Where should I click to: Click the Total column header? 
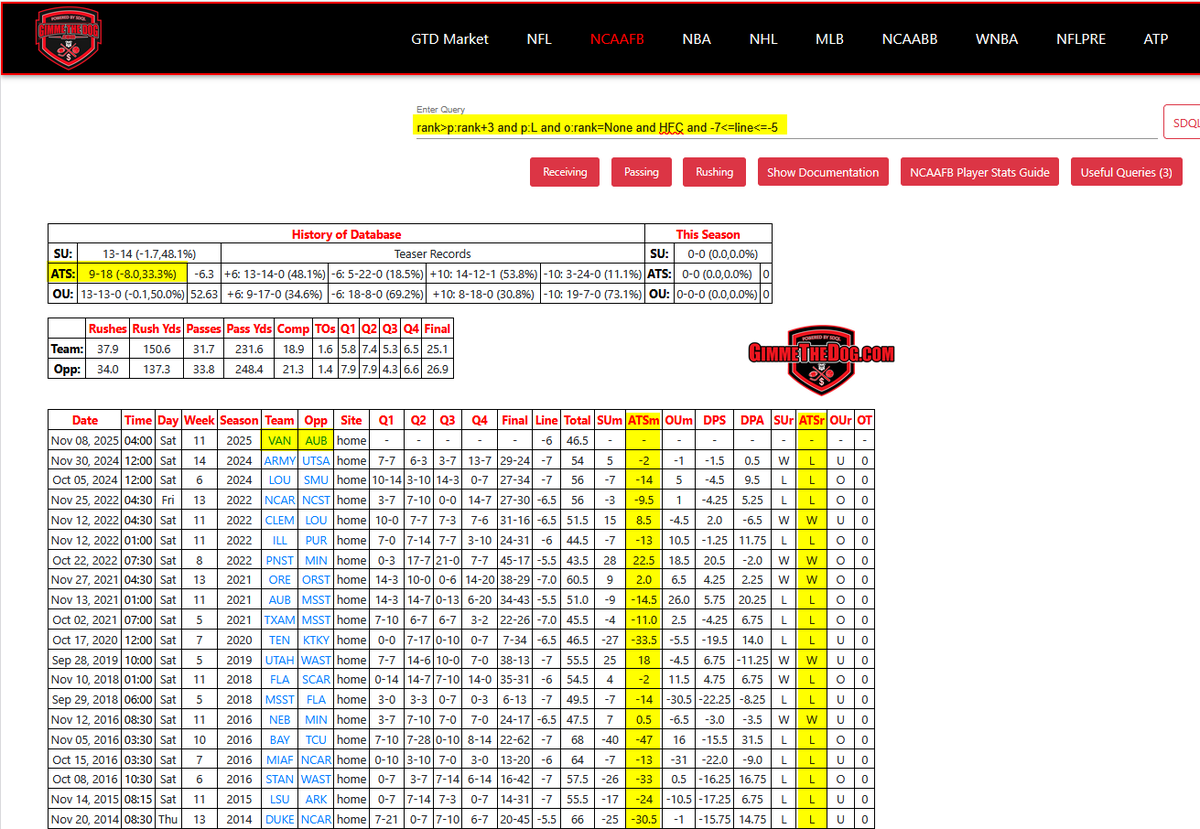click(x=577, y=420)
